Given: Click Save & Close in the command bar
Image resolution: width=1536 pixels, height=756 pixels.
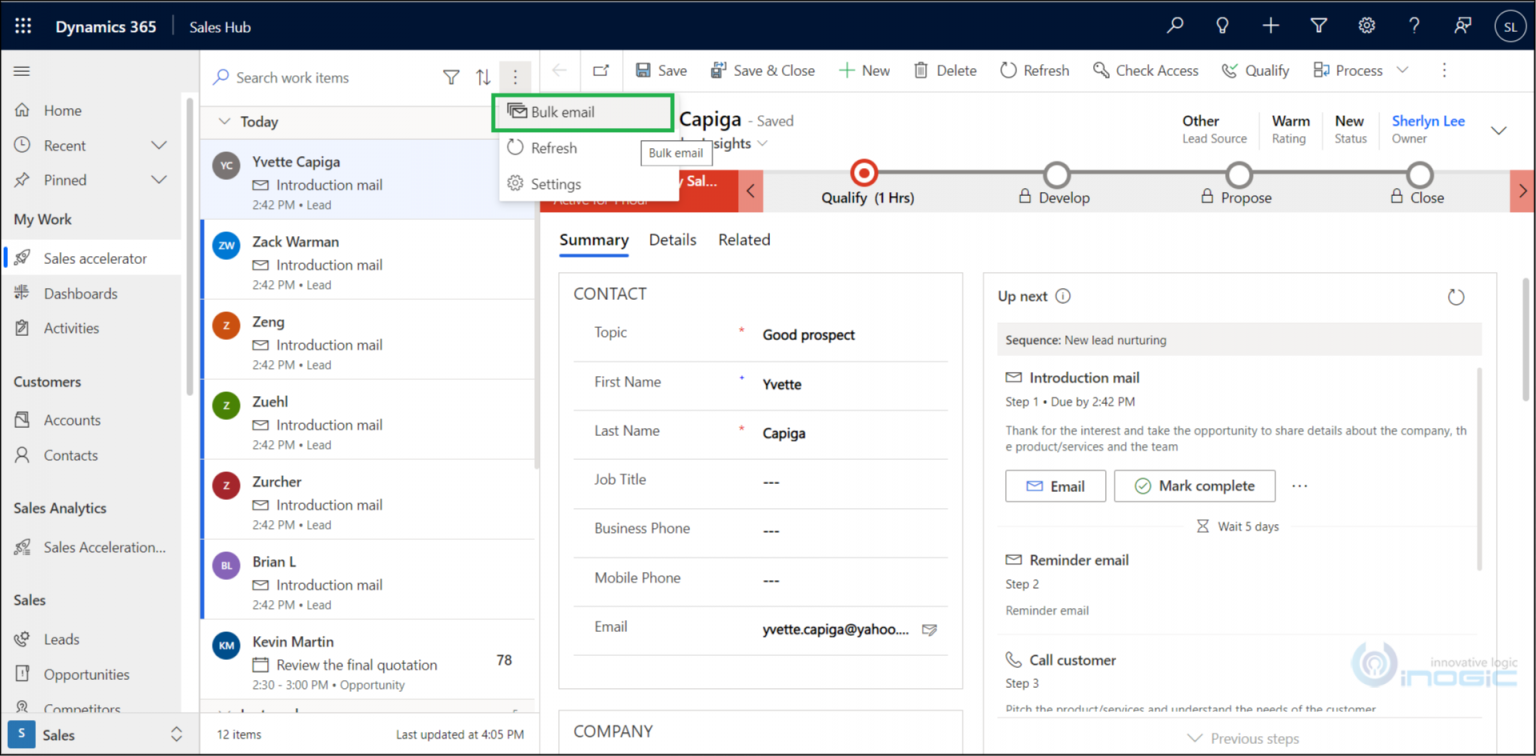Looking at the screenshot, I should pyautogui.click(x=763, y=70).
